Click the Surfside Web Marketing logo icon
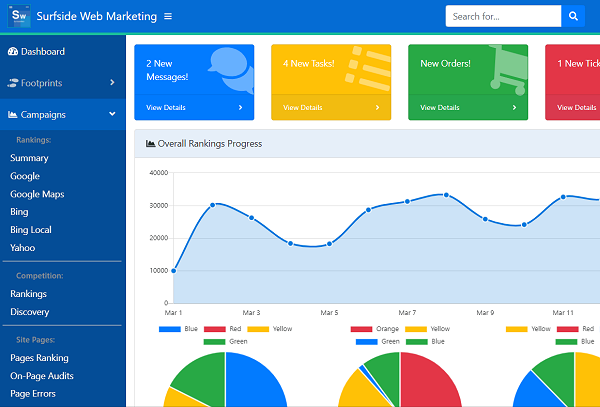The width and height of the screenshot is (600, 407). coord(19,16)
